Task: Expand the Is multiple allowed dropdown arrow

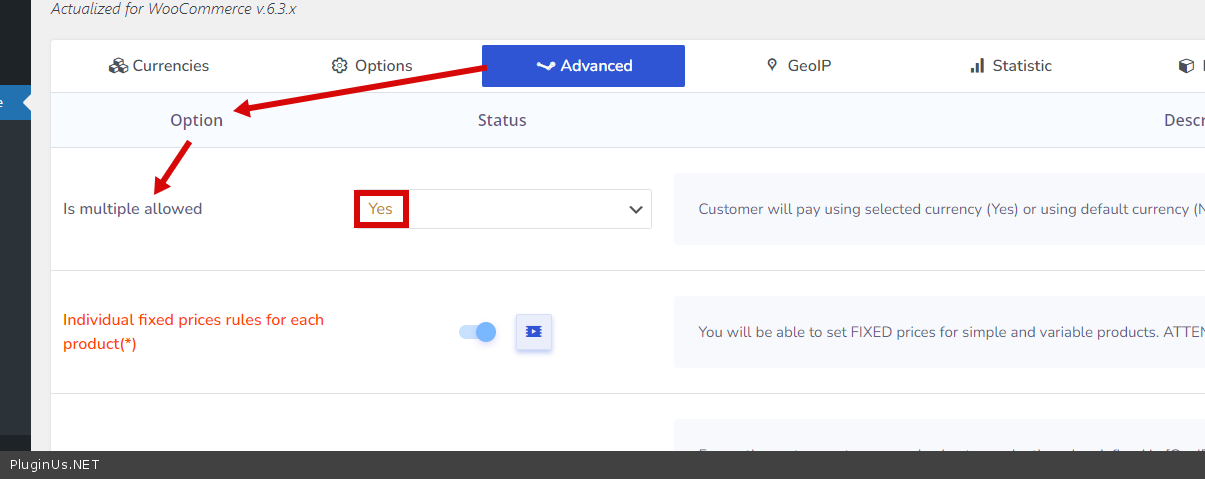Action: coord(635,210)
